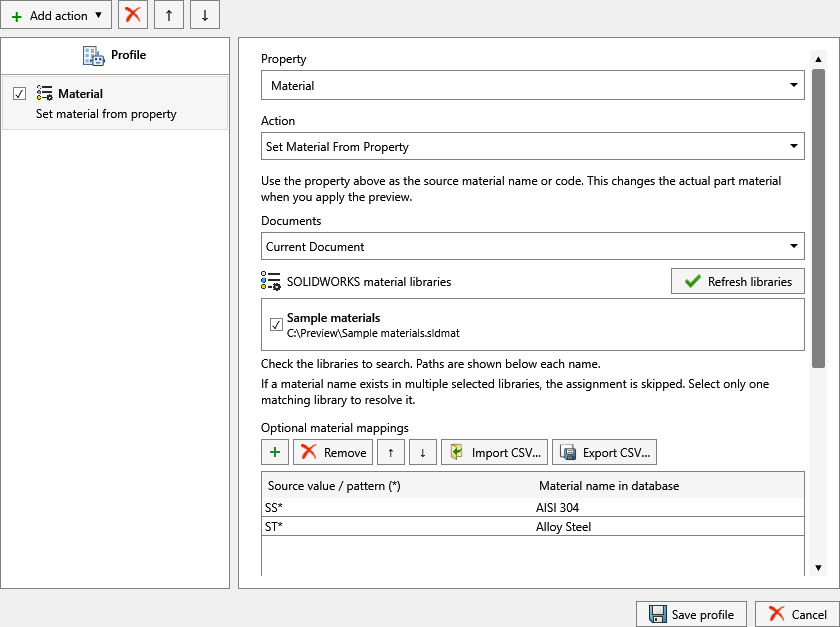840x627 pixels.
Task: Move mapping up arrow button
Action: [391, 452]
